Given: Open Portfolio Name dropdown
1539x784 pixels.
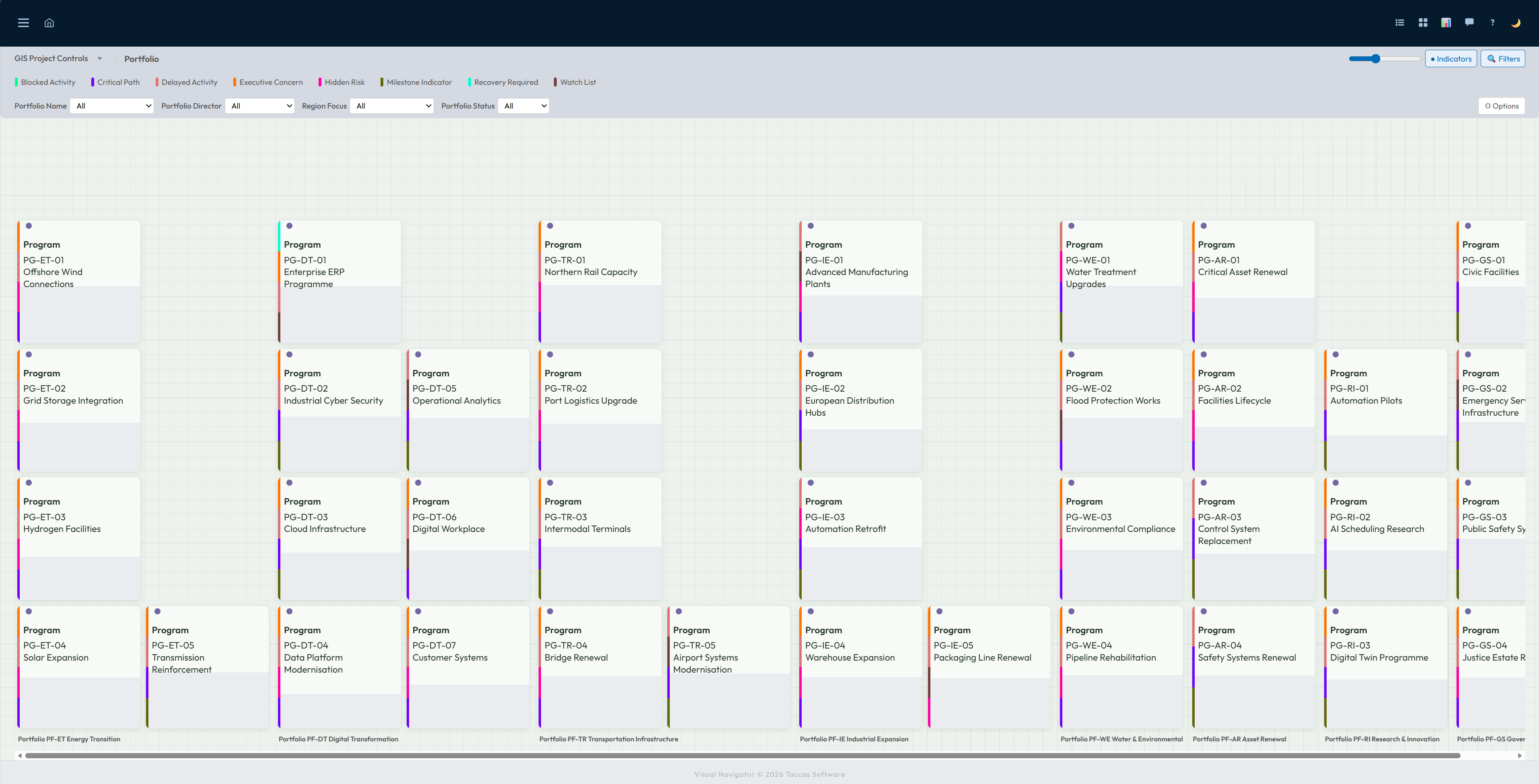Looking at the screenshot, I should 112,106.
